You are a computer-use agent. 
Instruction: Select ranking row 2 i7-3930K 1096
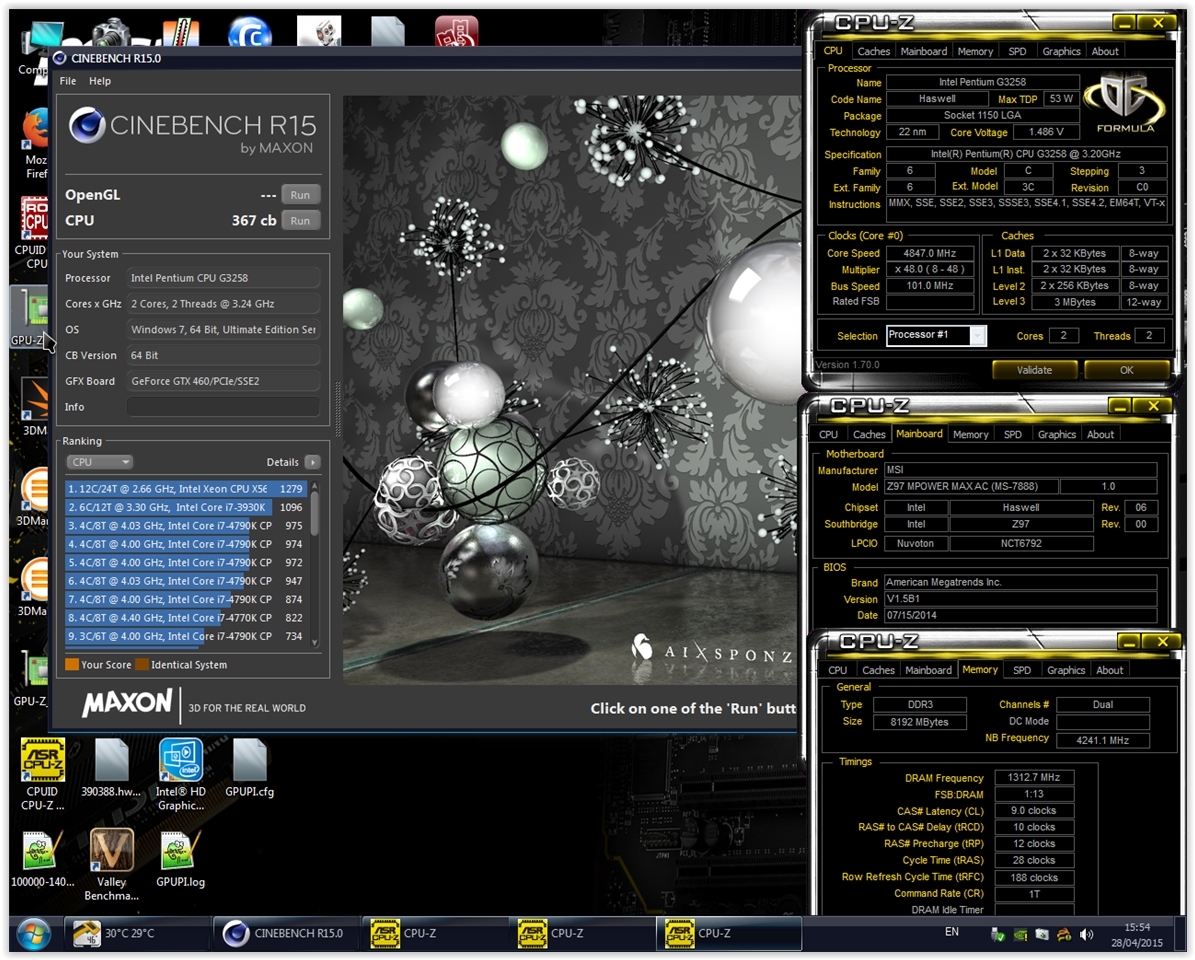[187, 507]
